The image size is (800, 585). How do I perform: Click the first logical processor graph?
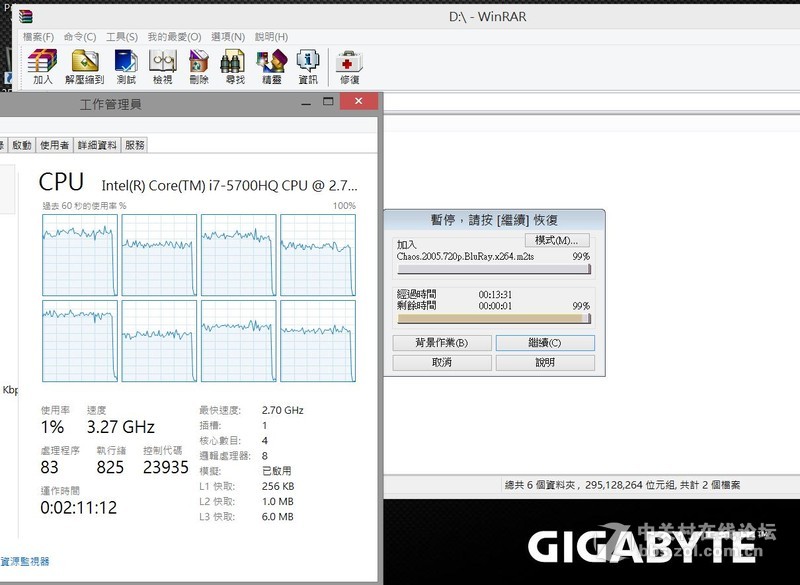[80, 255]
